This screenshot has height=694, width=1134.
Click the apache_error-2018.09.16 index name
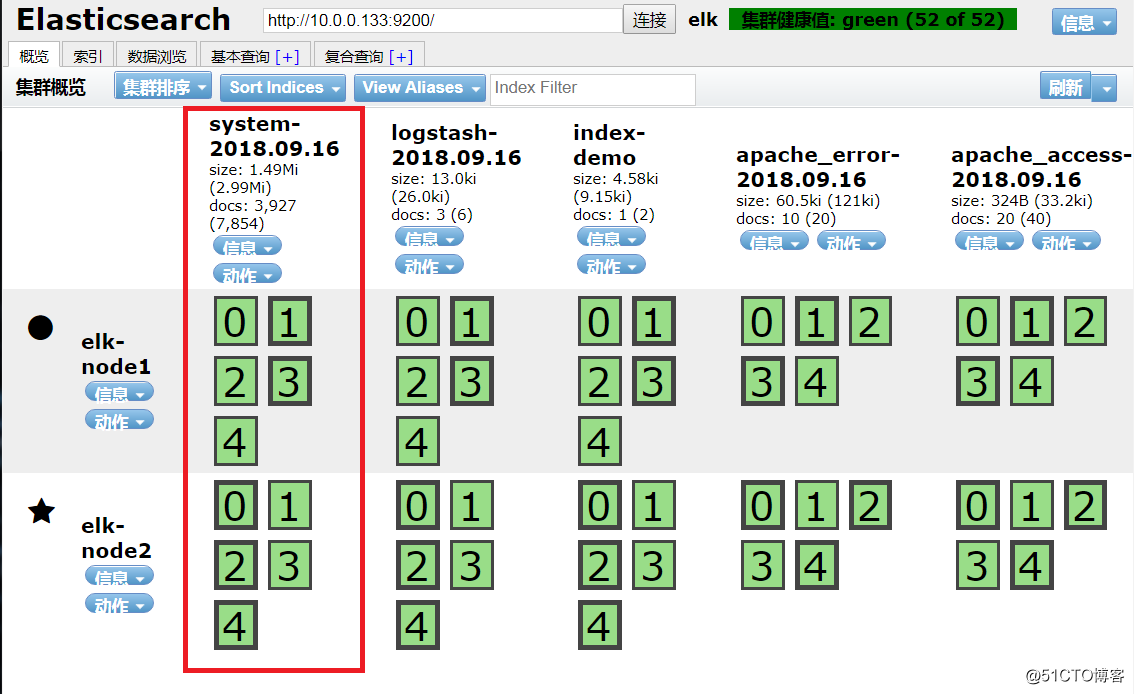point(818,167)
